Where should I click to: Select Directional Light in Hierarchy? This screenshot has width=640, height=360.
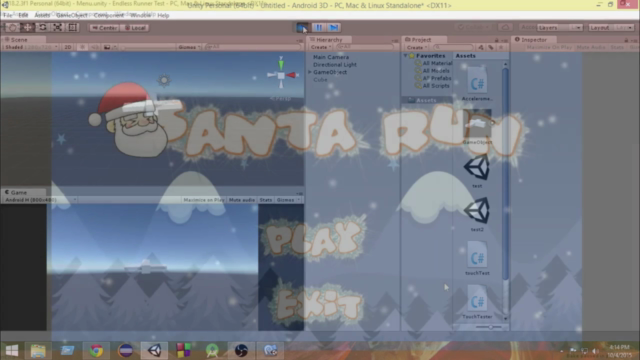coord(335,64)
